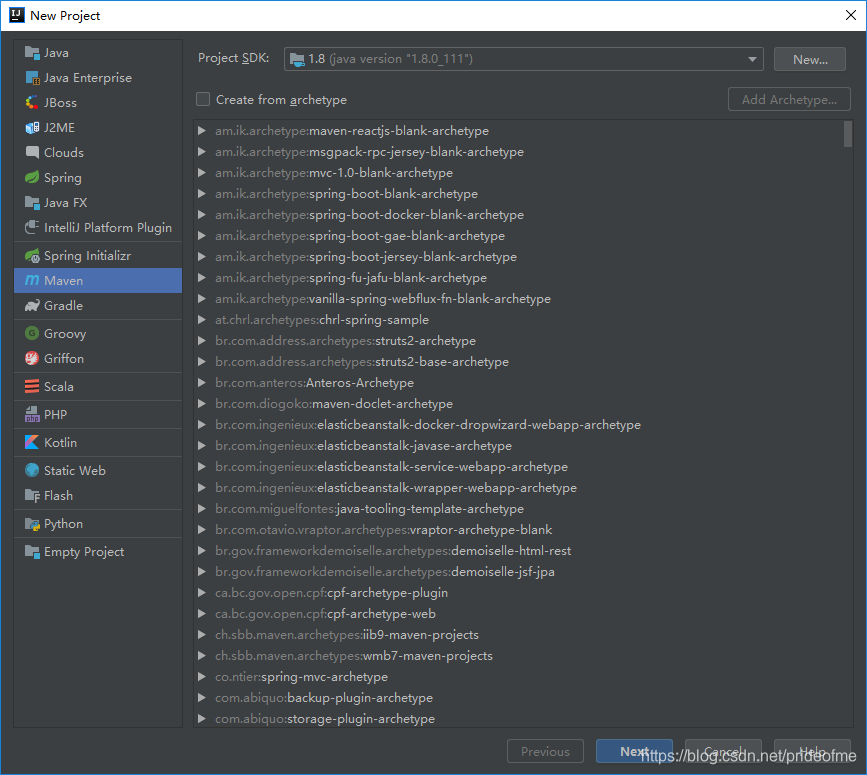Click the Spring leaf icon
The height and width of the screenshot is (775, 867).
coord(32,177)
